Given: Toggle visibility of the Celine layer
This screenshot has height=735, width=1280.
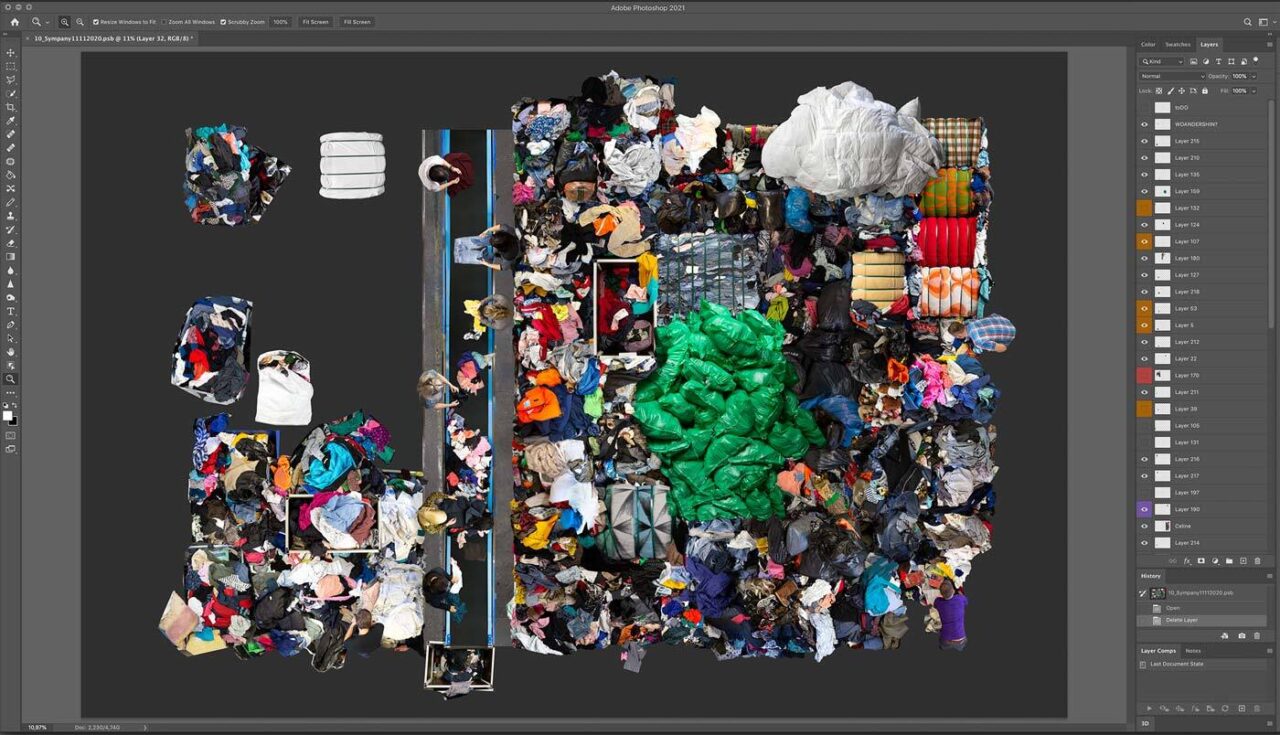Looking at the screenshot, I should point(1145,526).
